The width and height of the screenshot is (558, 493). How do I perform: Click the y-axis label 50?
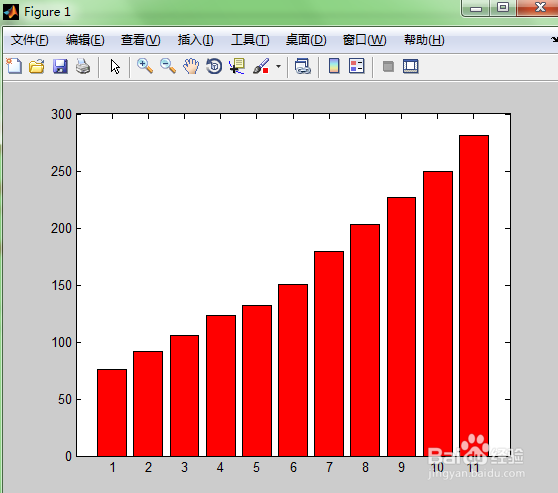65,399
